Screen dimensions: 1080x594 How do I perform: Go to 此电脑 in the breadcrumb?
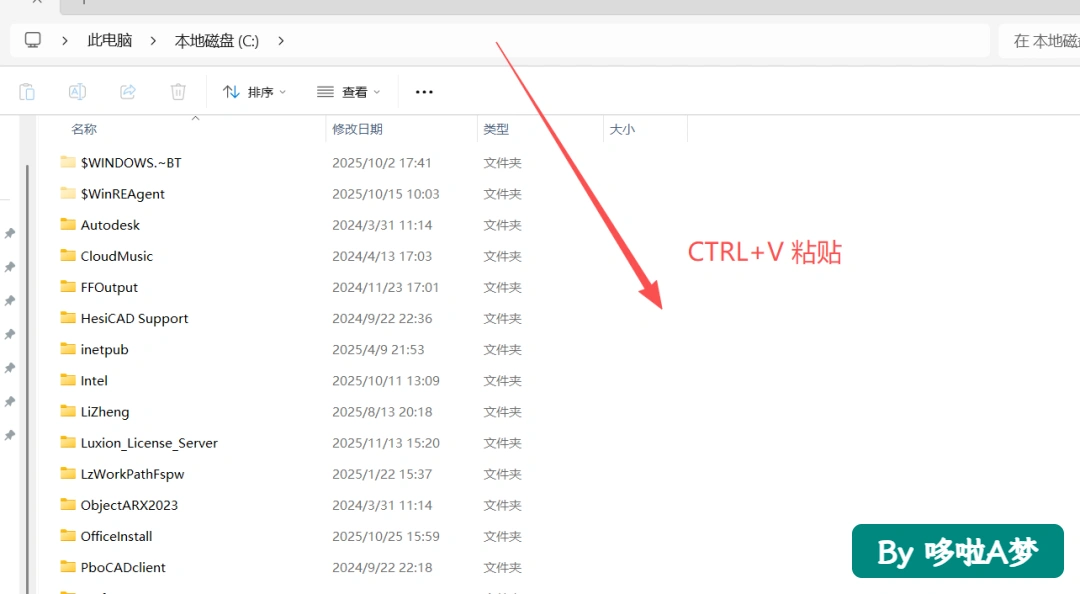(110, 41)
